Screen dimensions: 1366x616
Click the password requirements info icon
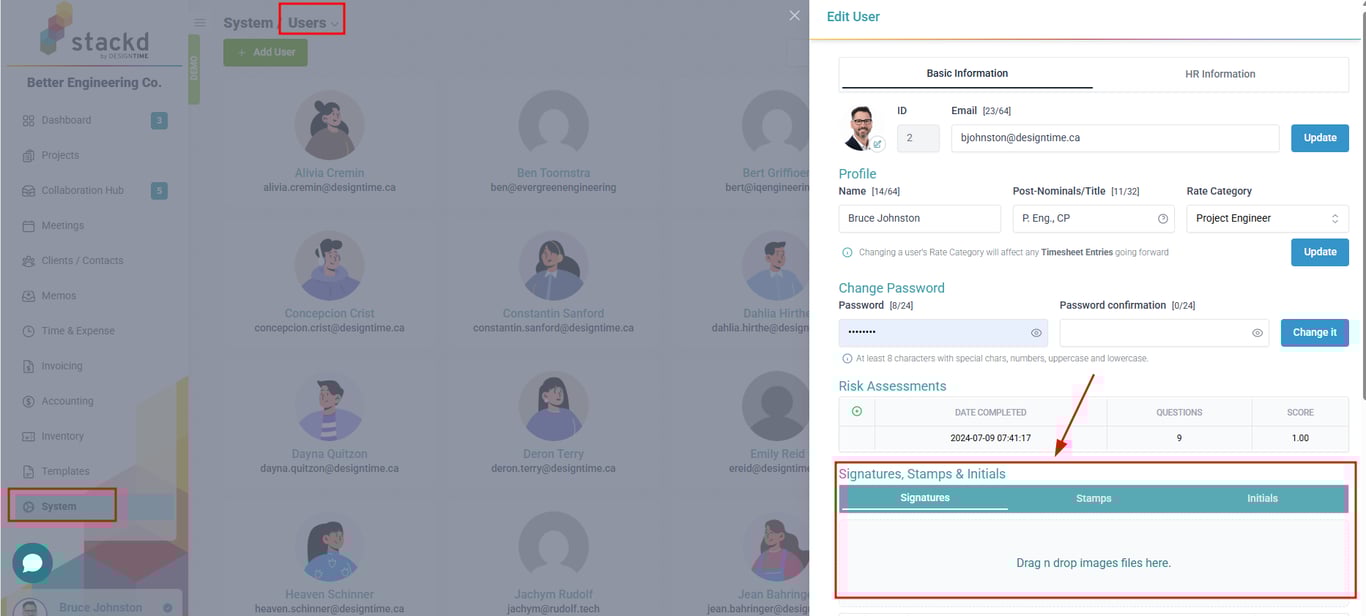[847, 358]
